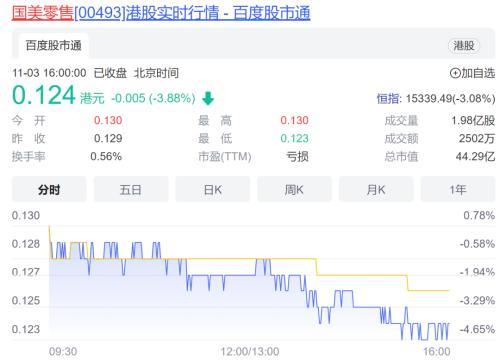This screenshot has width=500, height=360.
Task: Click the 总市值 value 44.29亿
Action: tap(475, 156)
